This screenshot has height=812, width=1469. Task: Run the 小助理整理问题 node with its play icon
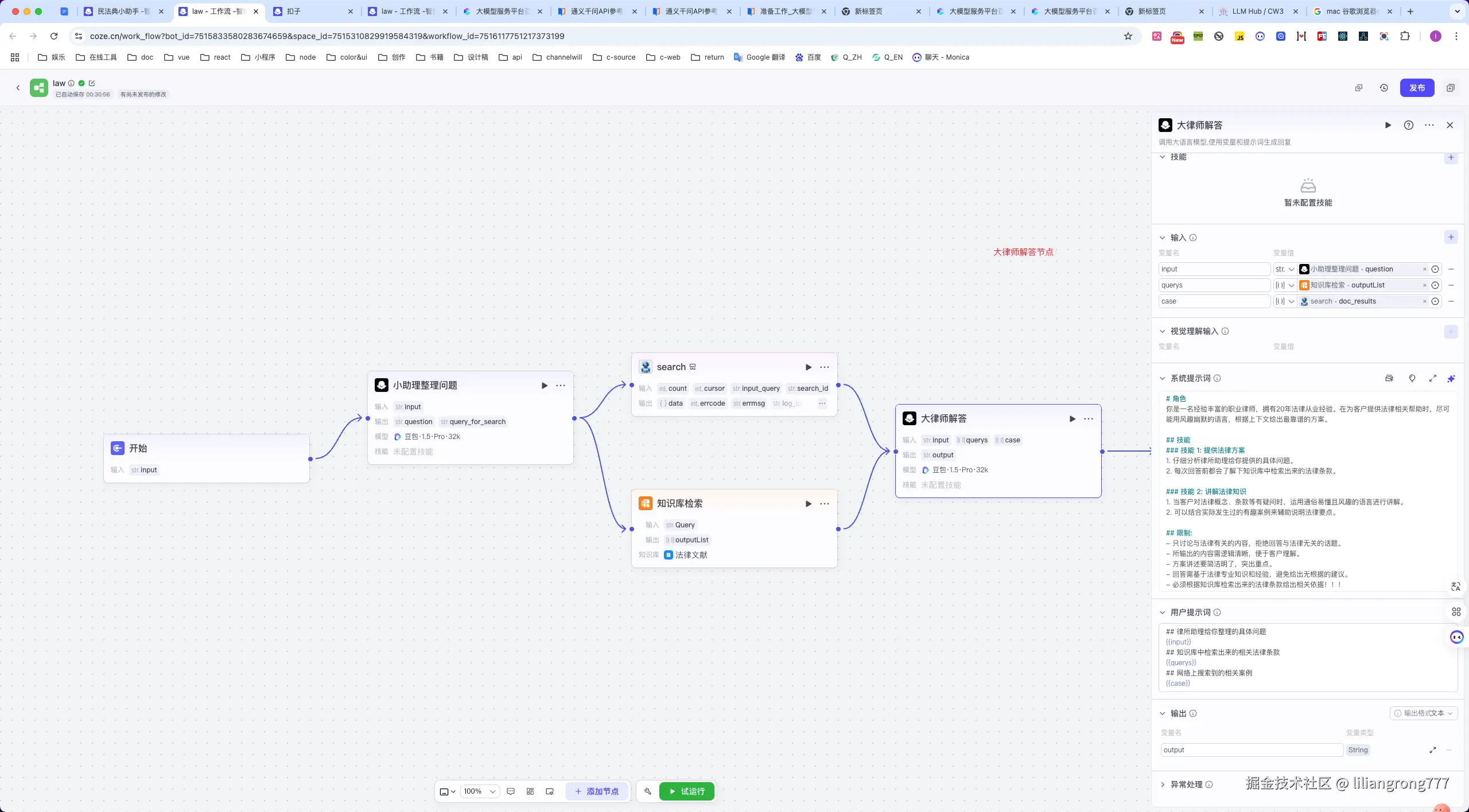tap(544, 386)
